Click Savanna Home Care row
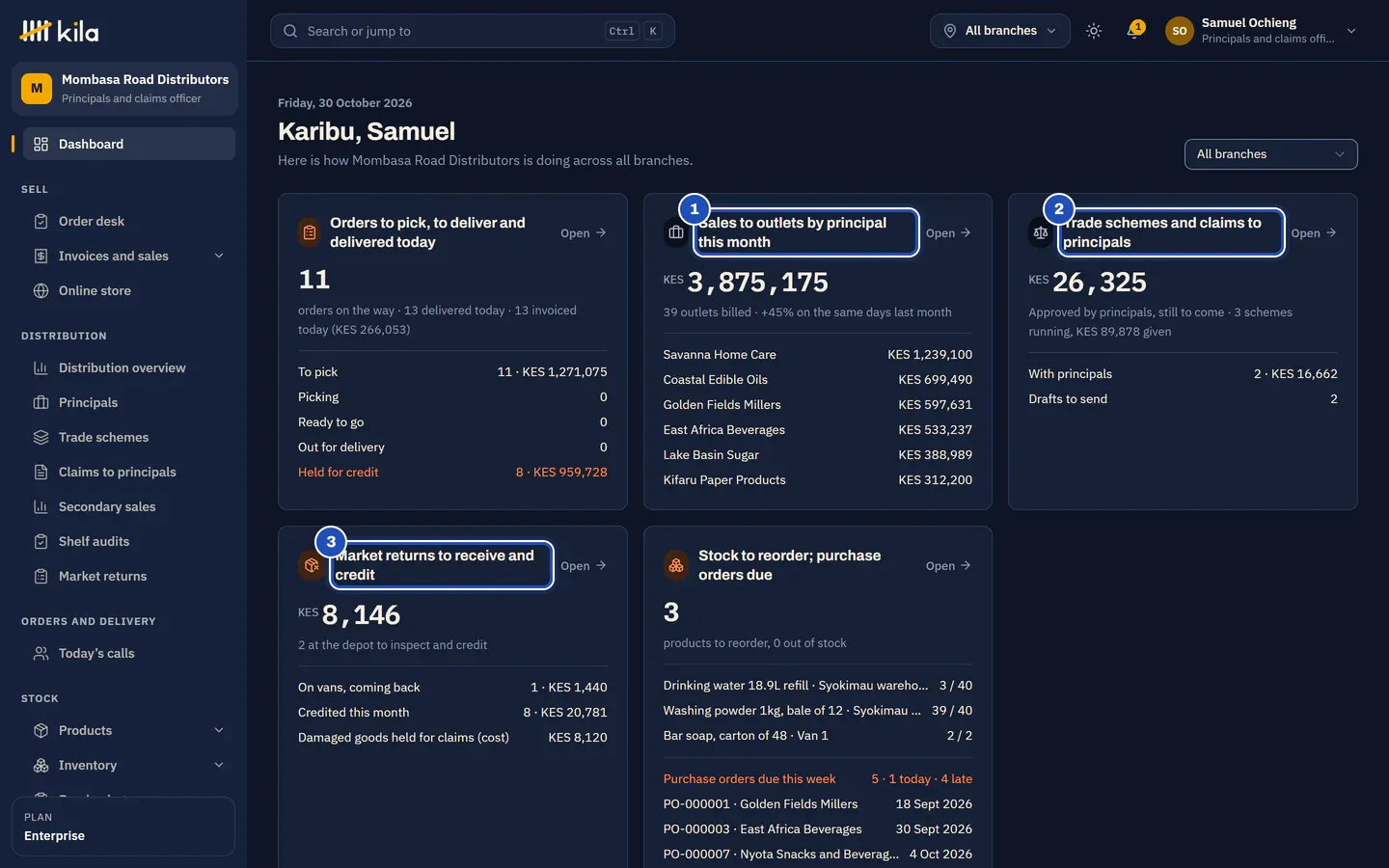 point(818,355)
